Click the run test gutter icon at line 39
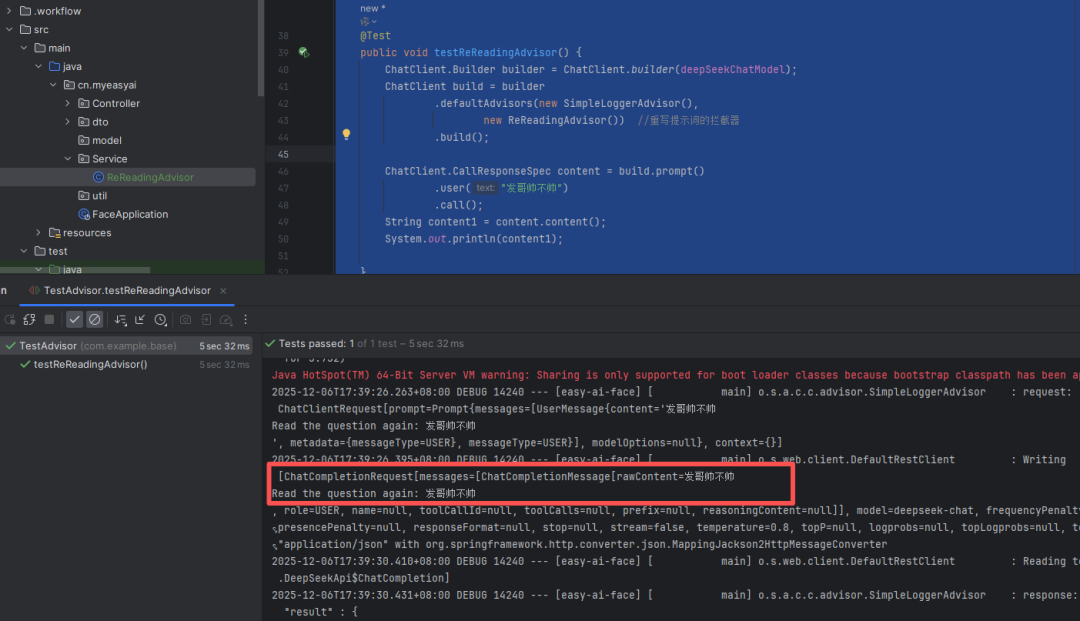 [303, 52]
